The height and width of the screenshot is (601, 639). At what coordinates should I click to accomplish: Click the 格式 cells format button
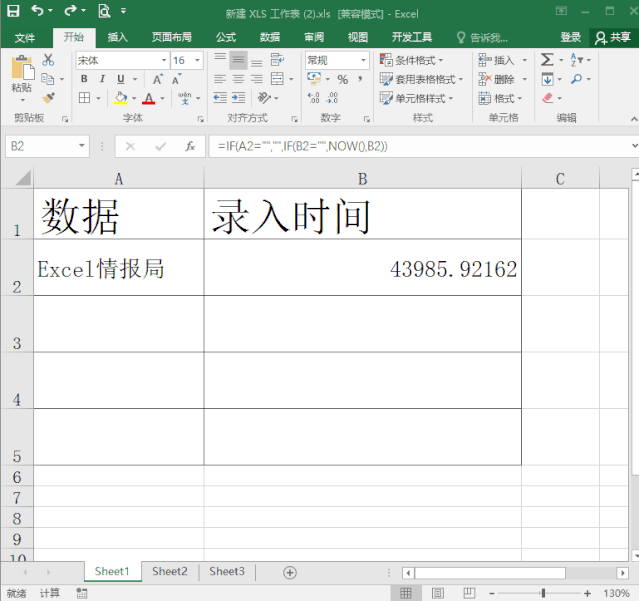pos(500,98)
